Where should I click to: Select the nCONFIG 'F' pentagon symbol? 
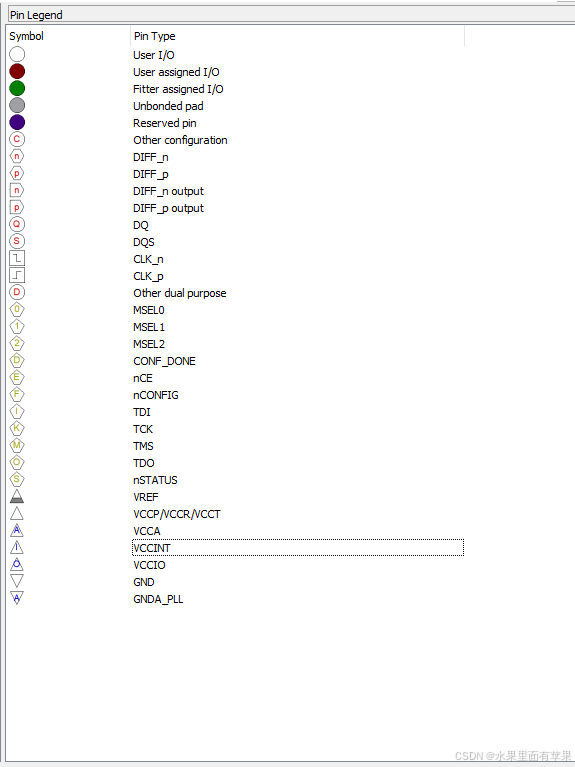tap(17, 394)
